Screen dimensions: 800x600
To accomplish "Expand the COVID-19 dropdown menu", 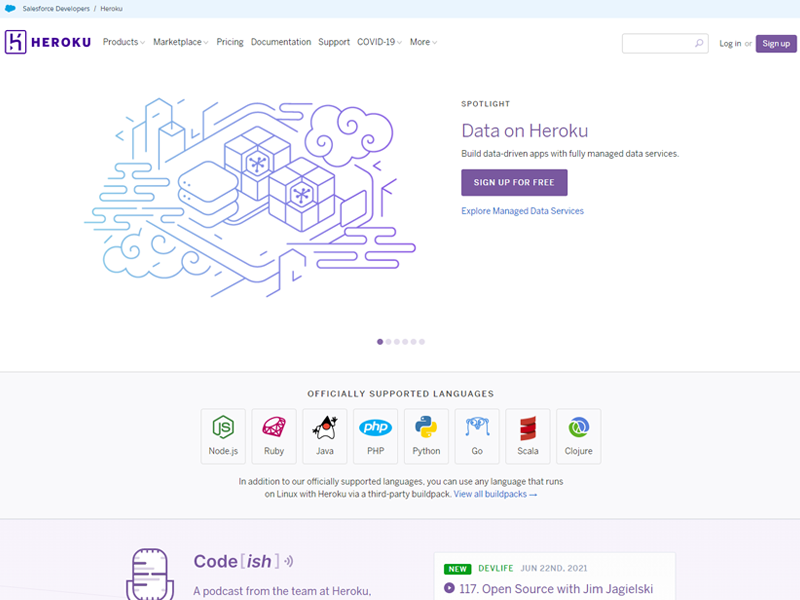I will pyautogui.click(x=380, y=42).
